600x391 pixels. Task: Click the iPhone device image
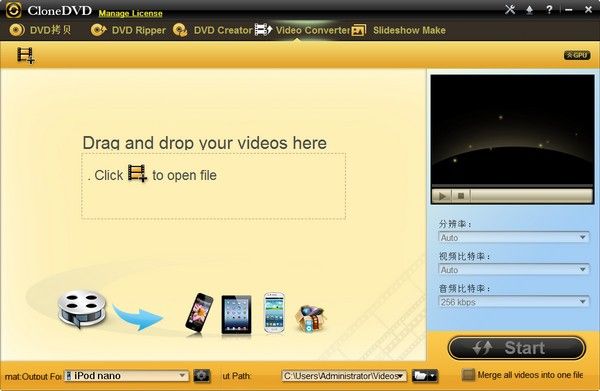(x=199, y=313)
